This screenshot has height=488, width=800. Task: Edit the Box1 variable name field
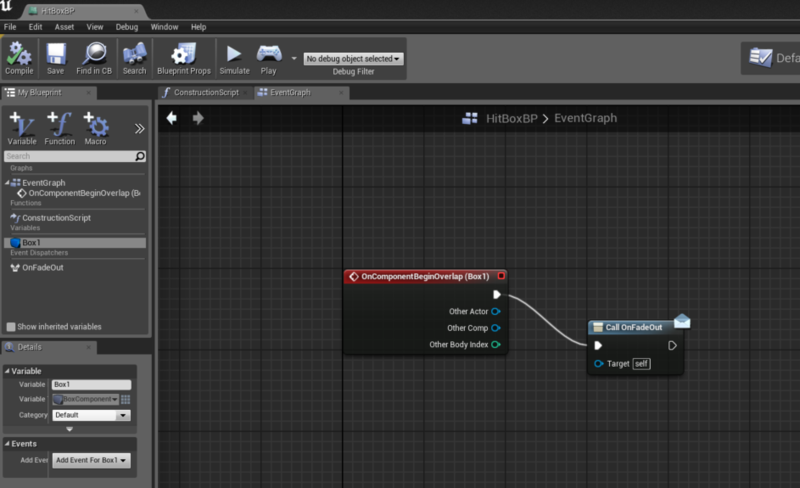(x=91, y=384)
